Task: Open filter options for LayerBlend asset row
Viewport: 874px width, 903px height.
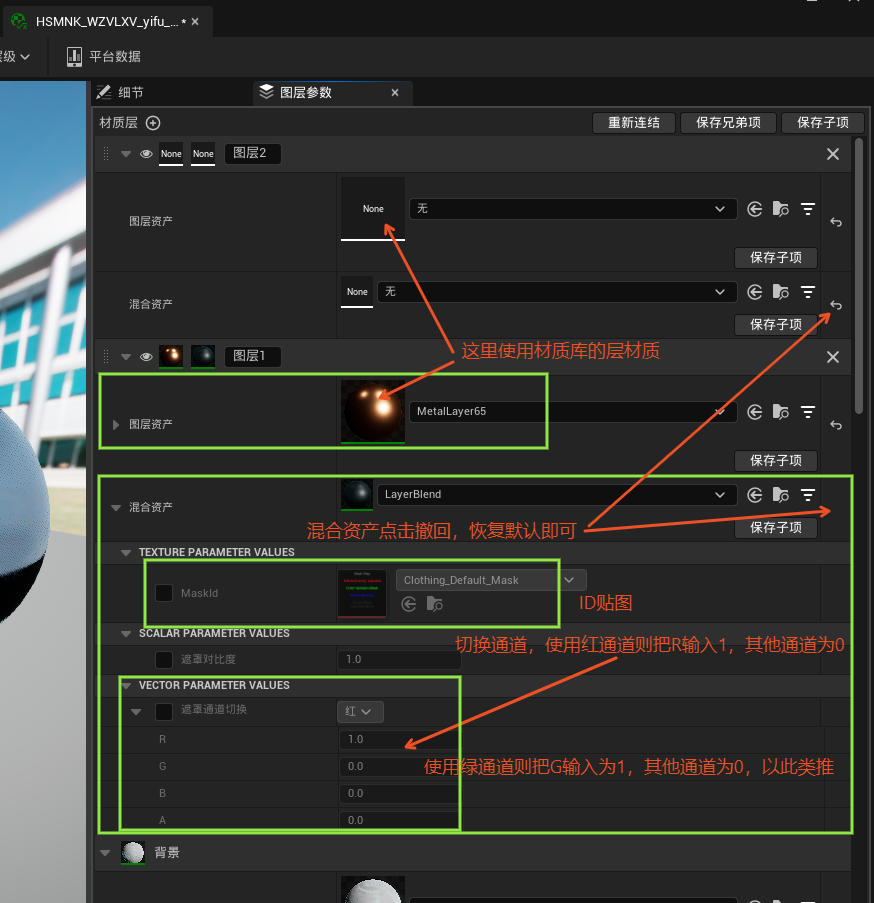Action: (x=808, y=494)
